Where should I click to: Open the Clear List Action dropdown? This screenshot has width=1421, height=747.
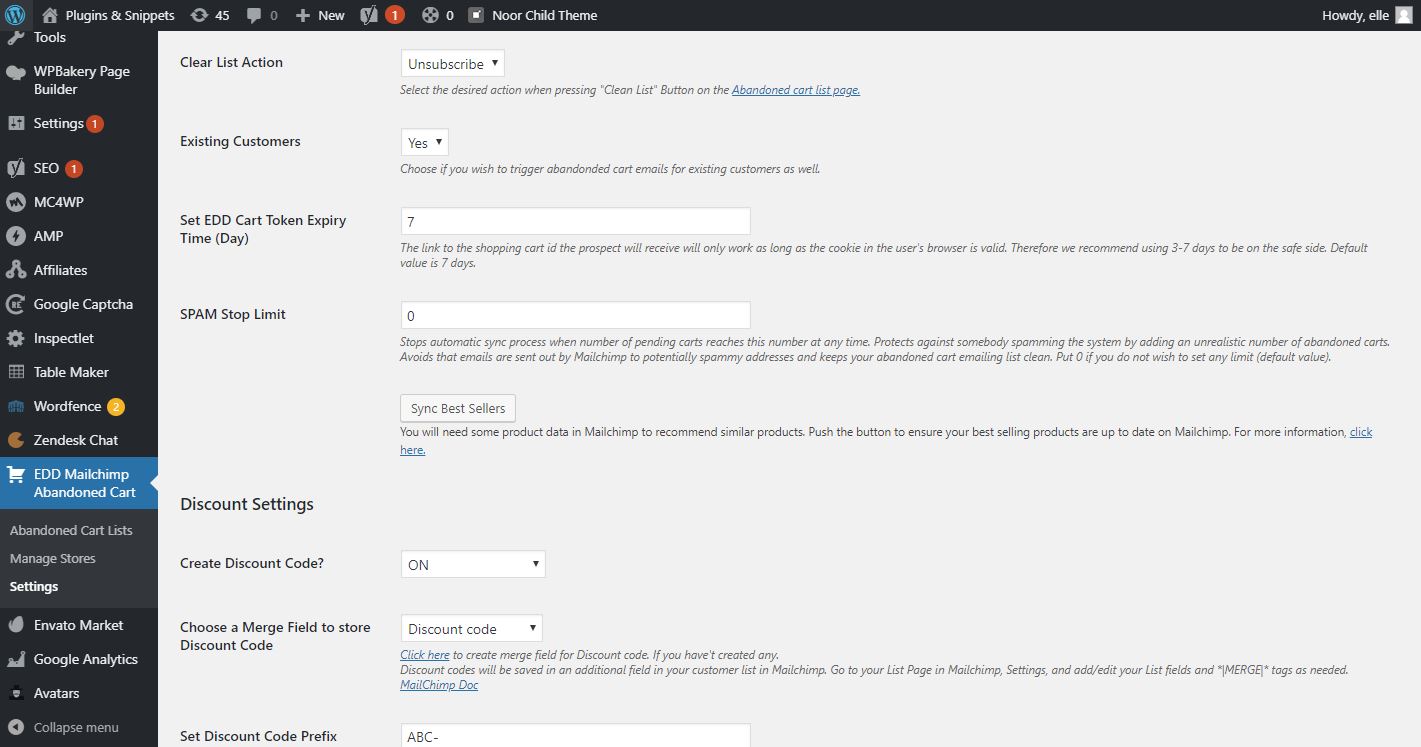[452, 63]
